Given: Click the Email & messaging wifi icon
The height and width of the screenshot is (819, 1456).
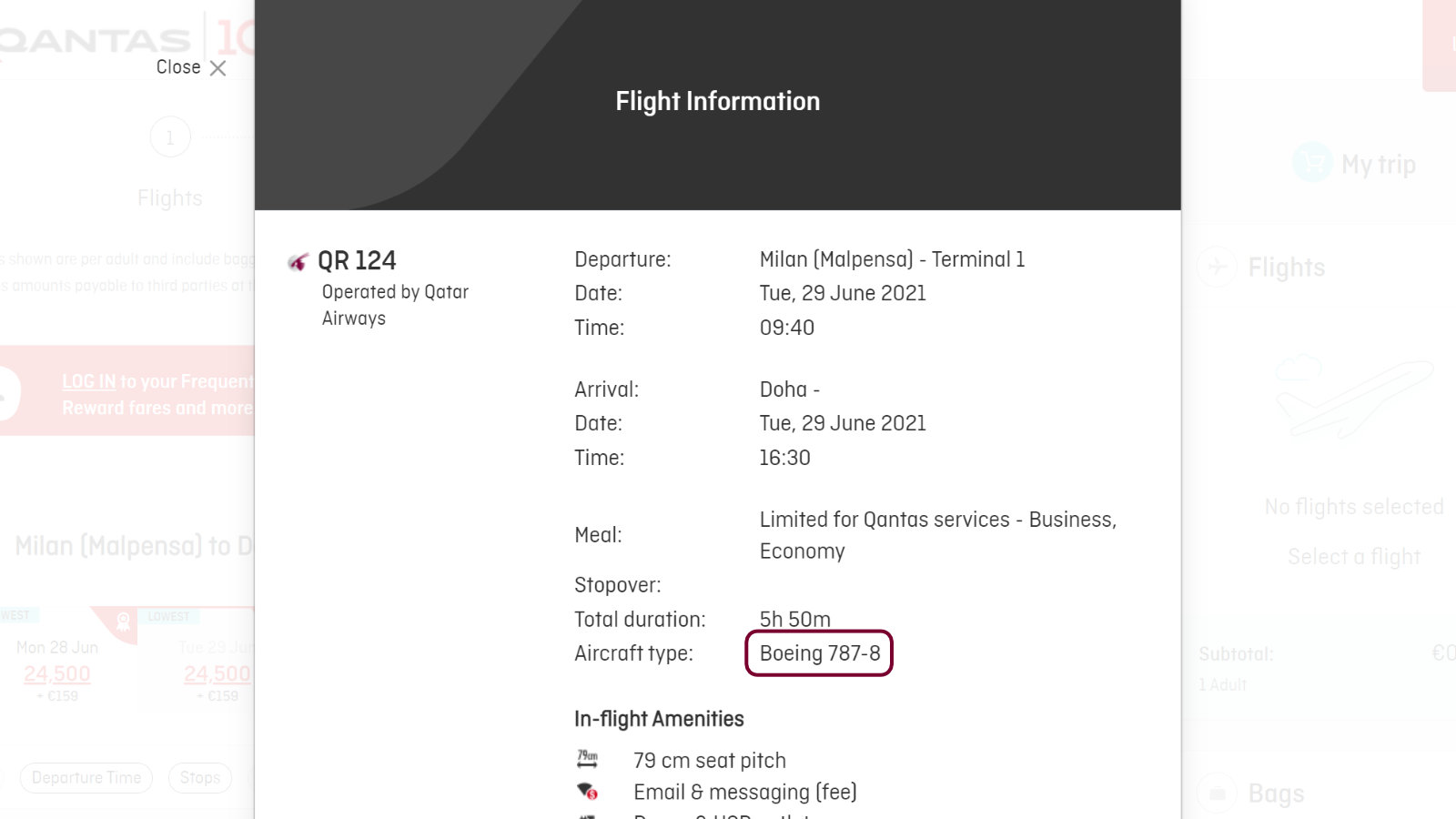Looking at the screenshot, I should point(588,791).
